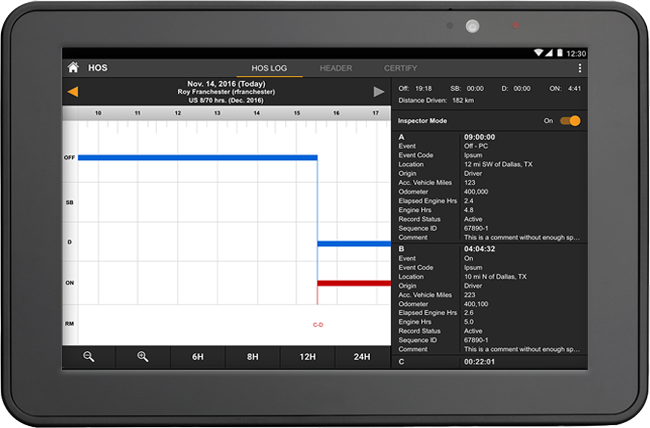Select the blue OFF duty status line

(198, 158)
